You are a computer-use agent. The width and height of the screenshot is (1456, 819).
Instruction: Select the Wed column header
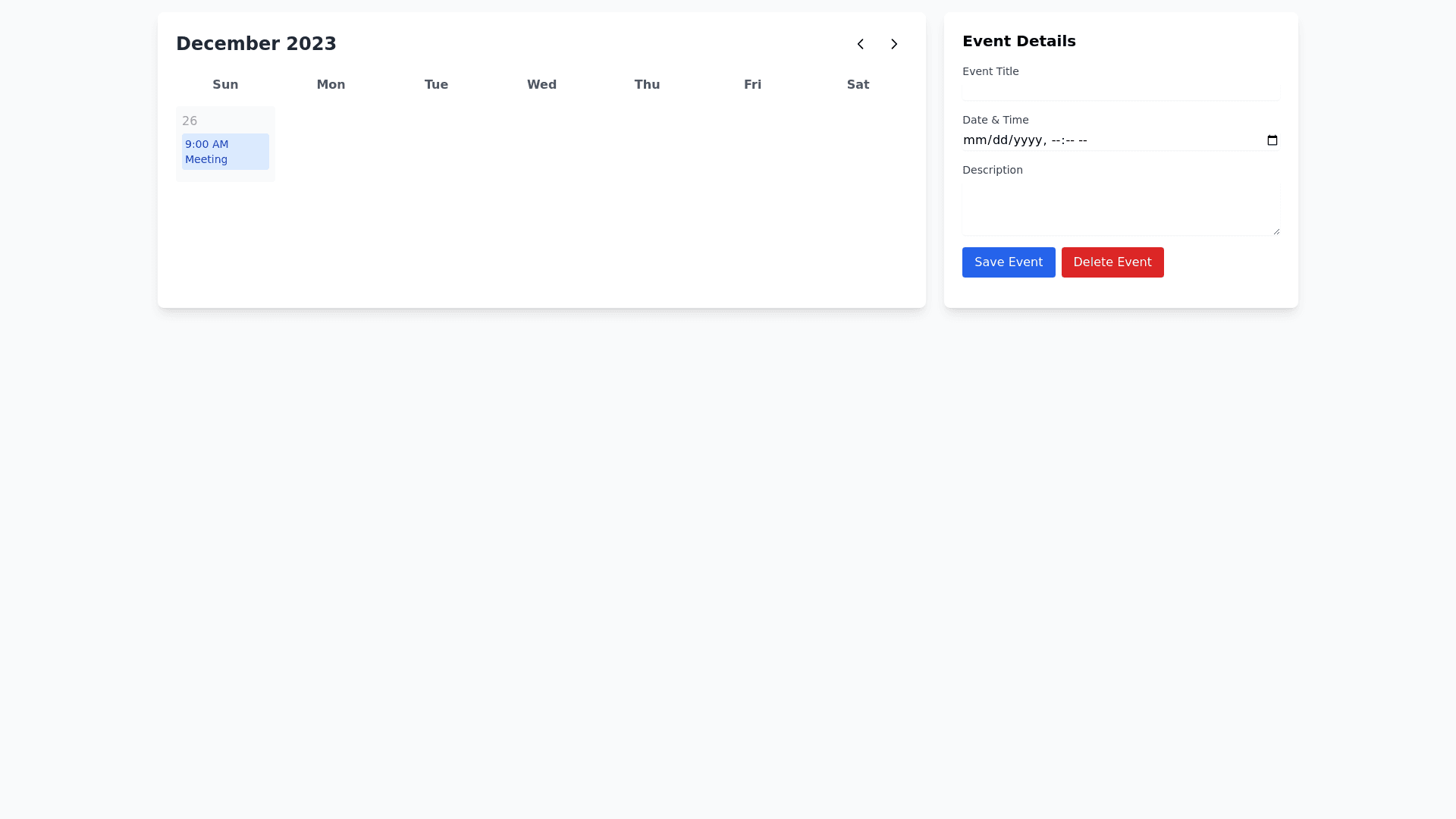click(541, 84)
